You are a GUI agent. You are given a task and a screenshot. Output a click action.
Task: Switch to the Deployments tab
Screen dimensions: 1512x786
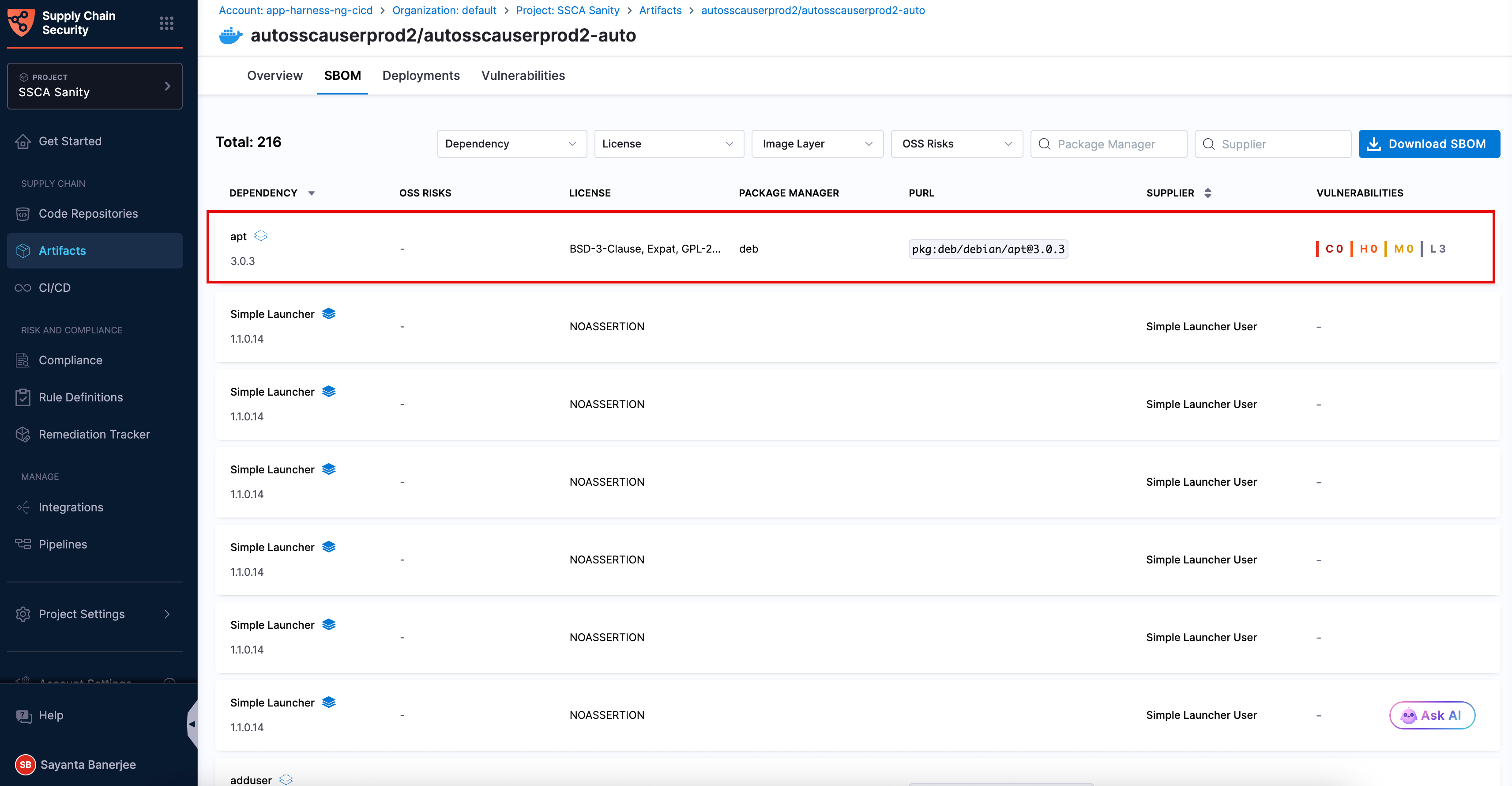(x=421, y=75)
